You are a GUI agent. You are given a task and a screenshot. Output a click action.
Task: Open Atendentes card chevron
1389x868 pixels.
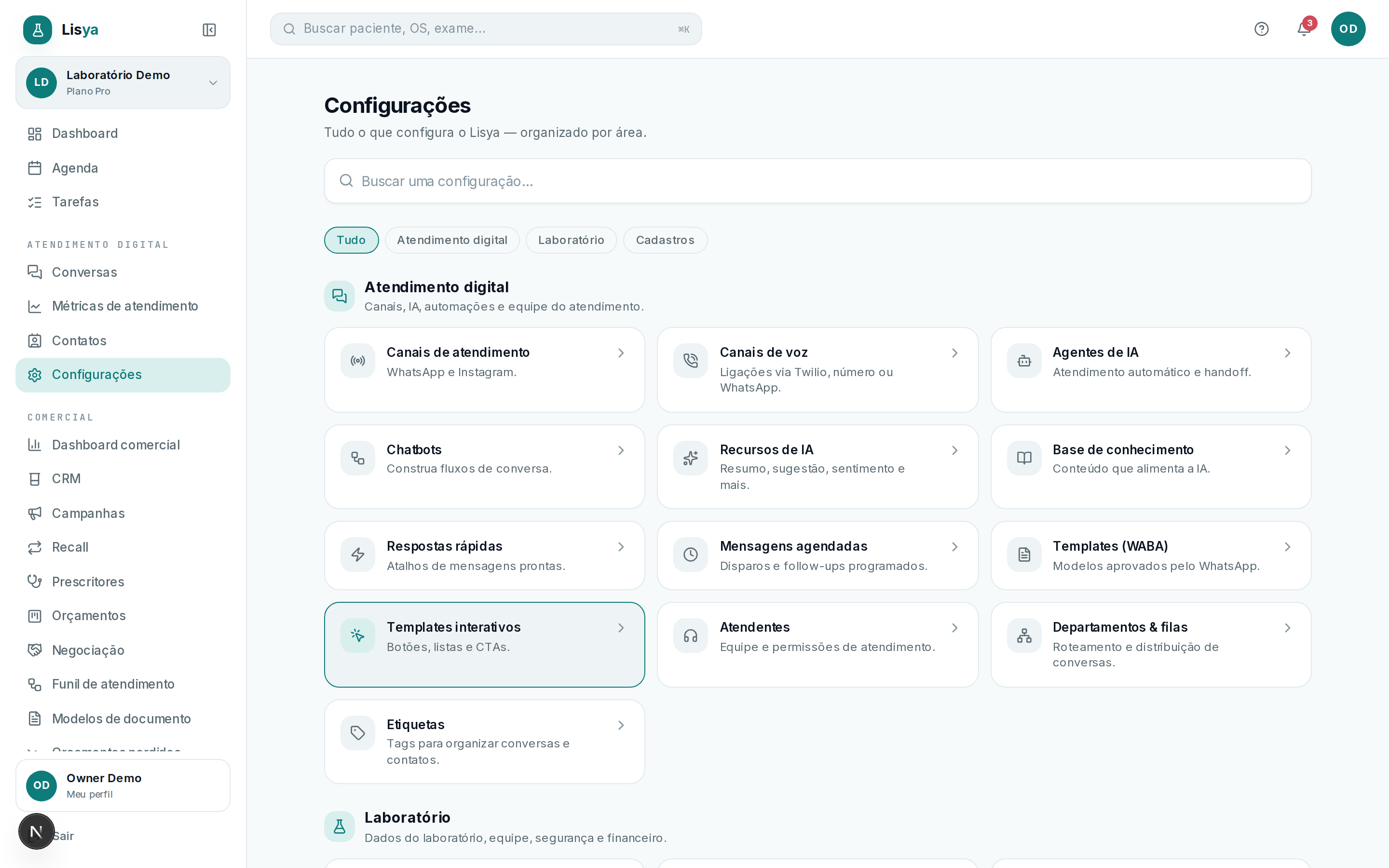[954, 628]
